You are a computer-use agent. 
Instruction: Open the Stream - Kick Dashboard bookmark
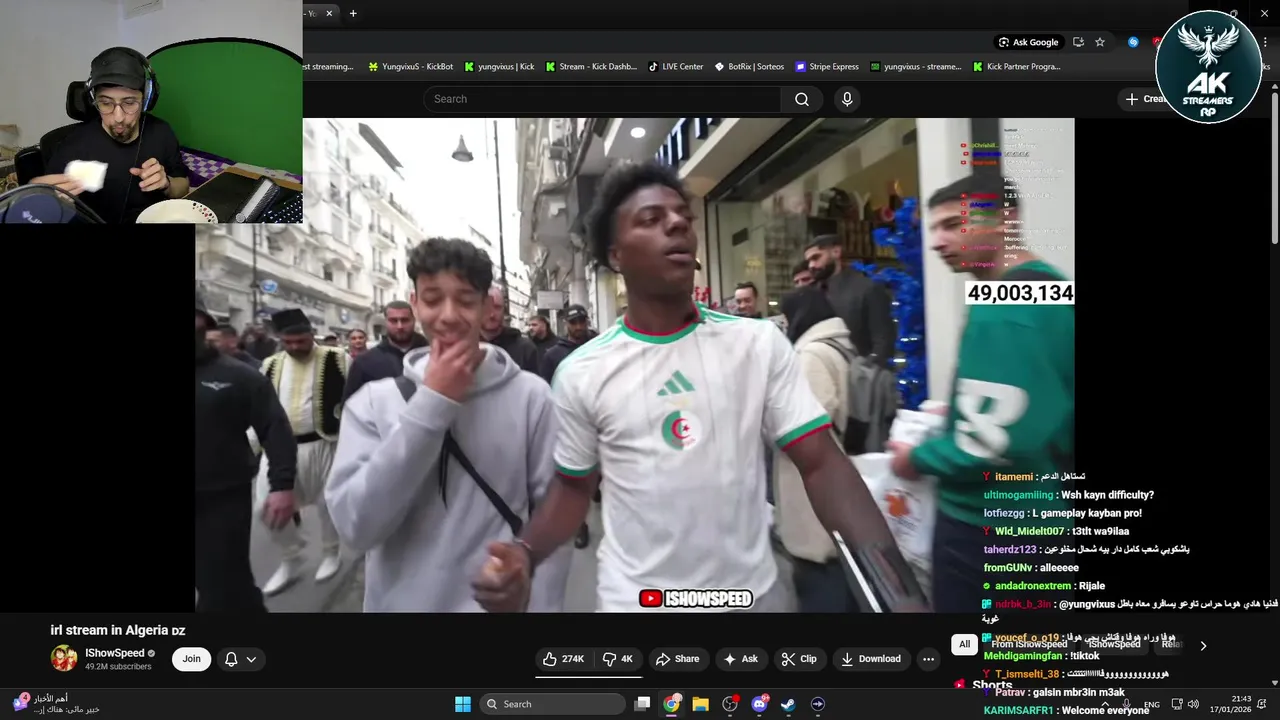pyautogui.click(x=591, y=67)
